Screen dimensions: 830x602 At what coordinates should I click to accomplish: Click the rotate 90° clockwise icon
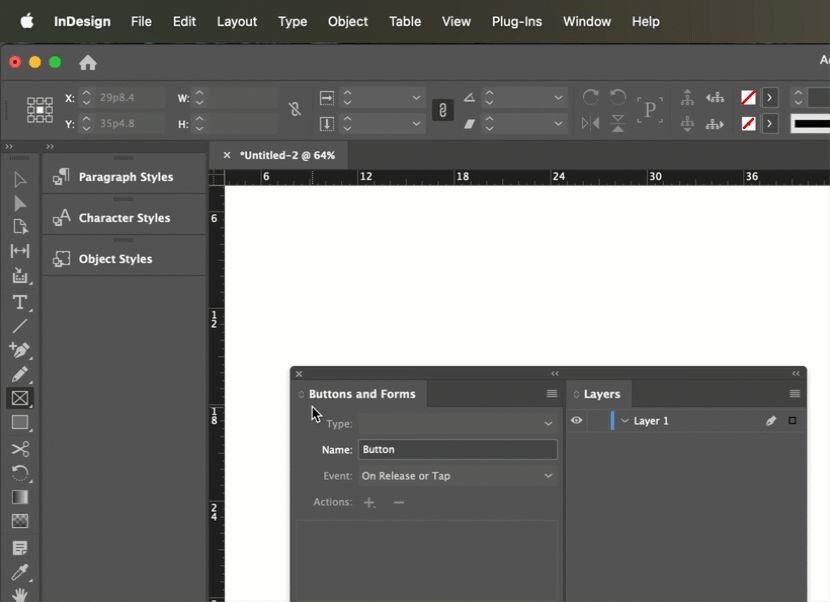click(591, 97)
